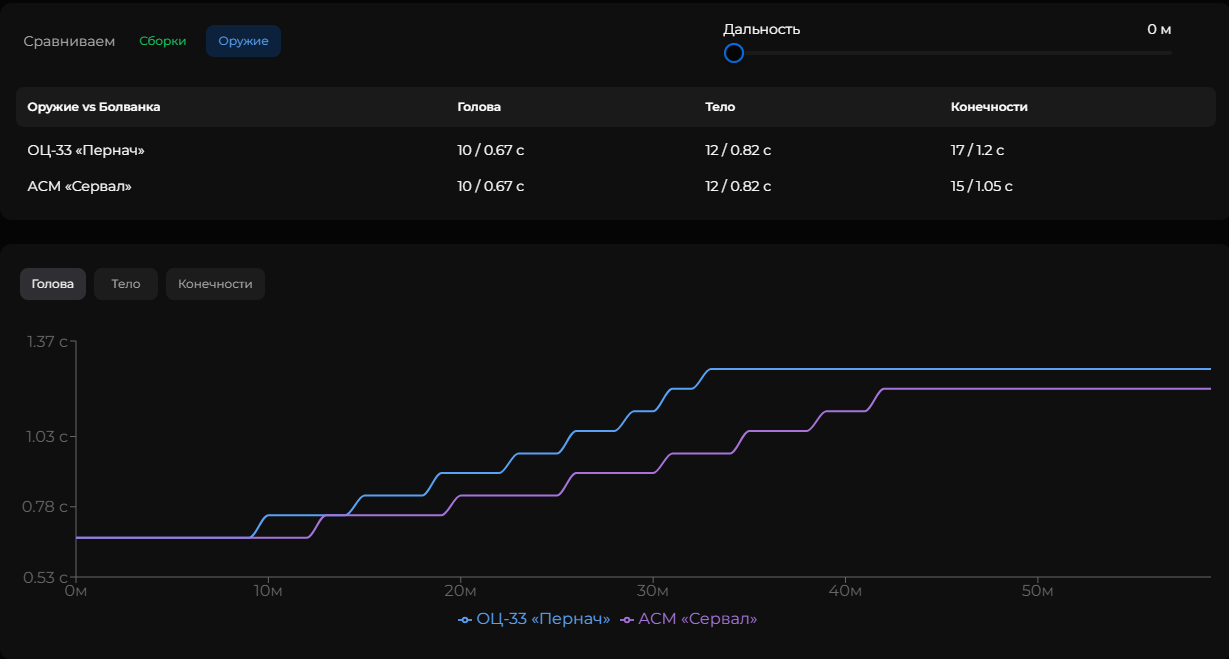This screenshot has height=659, width=1229.
Task: Click the Сравниваем label
Action: point(69,41)
